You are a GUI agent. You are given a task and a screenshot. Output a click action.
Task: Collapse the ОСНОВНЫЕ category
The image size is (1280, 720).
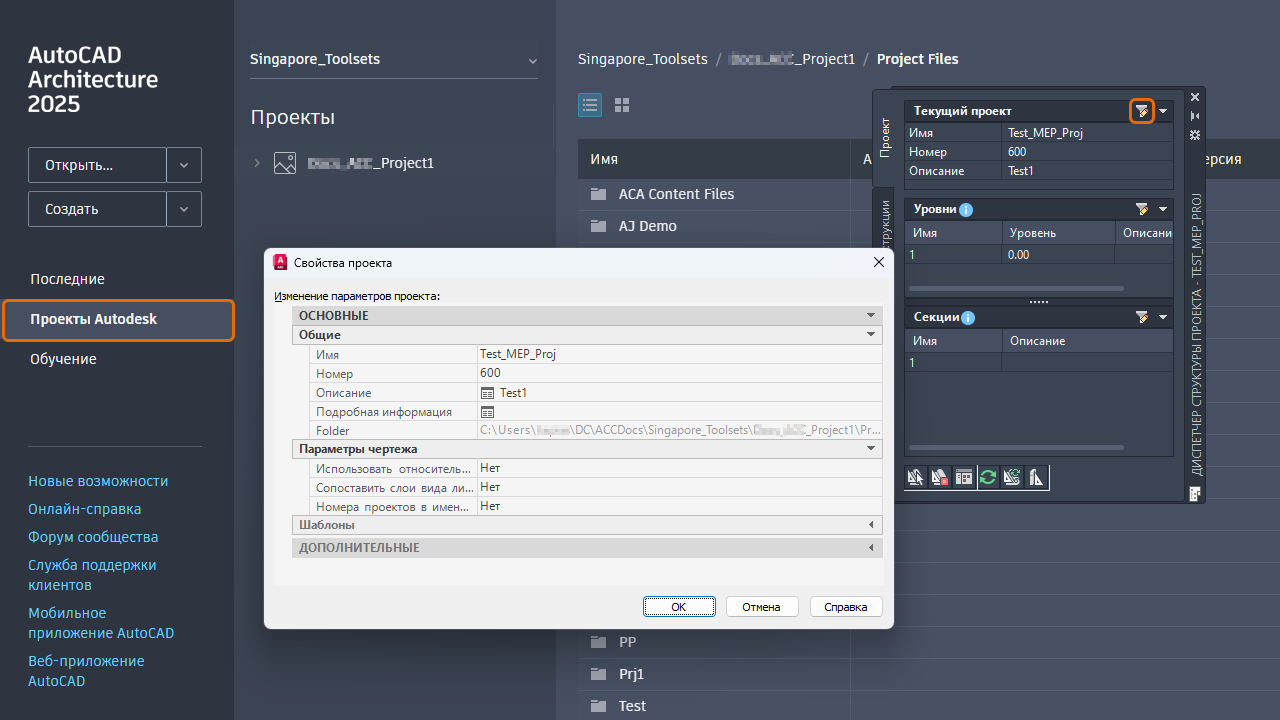[x=871, y=316]
